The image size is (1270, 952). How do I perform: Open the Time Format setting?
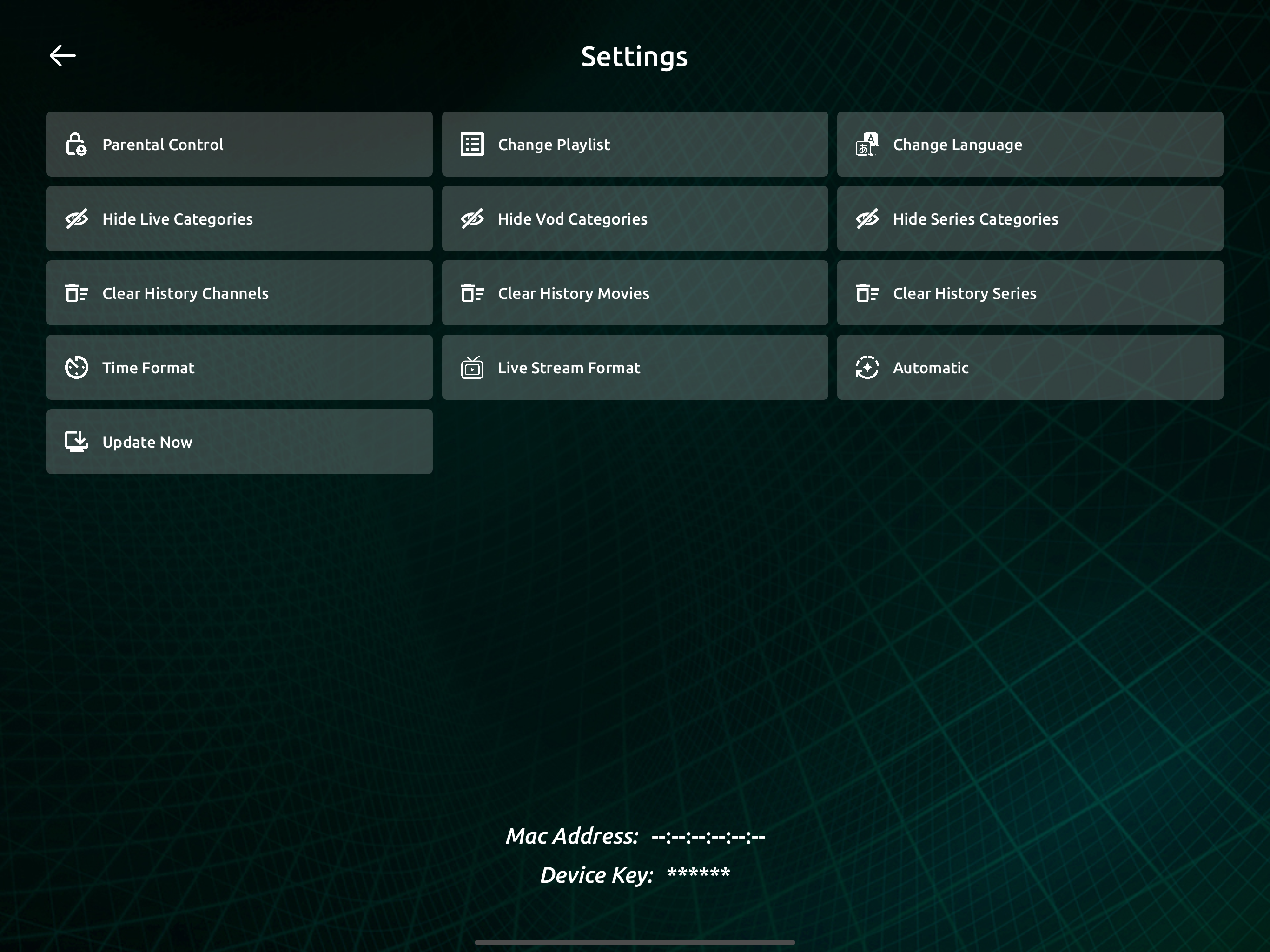click(x=239, y=368)
